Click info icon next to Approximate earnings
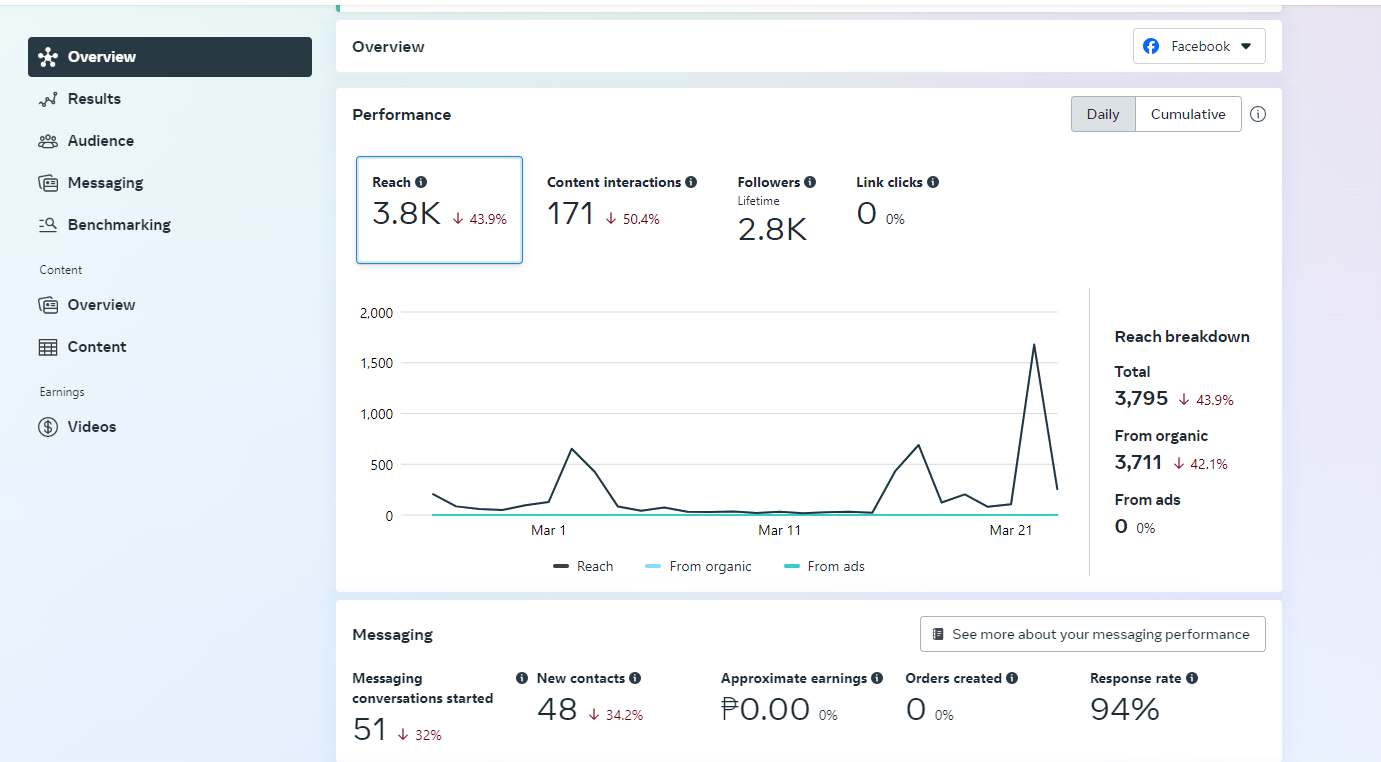Screen dimensions: 1381x762 [x=877, y=678]
